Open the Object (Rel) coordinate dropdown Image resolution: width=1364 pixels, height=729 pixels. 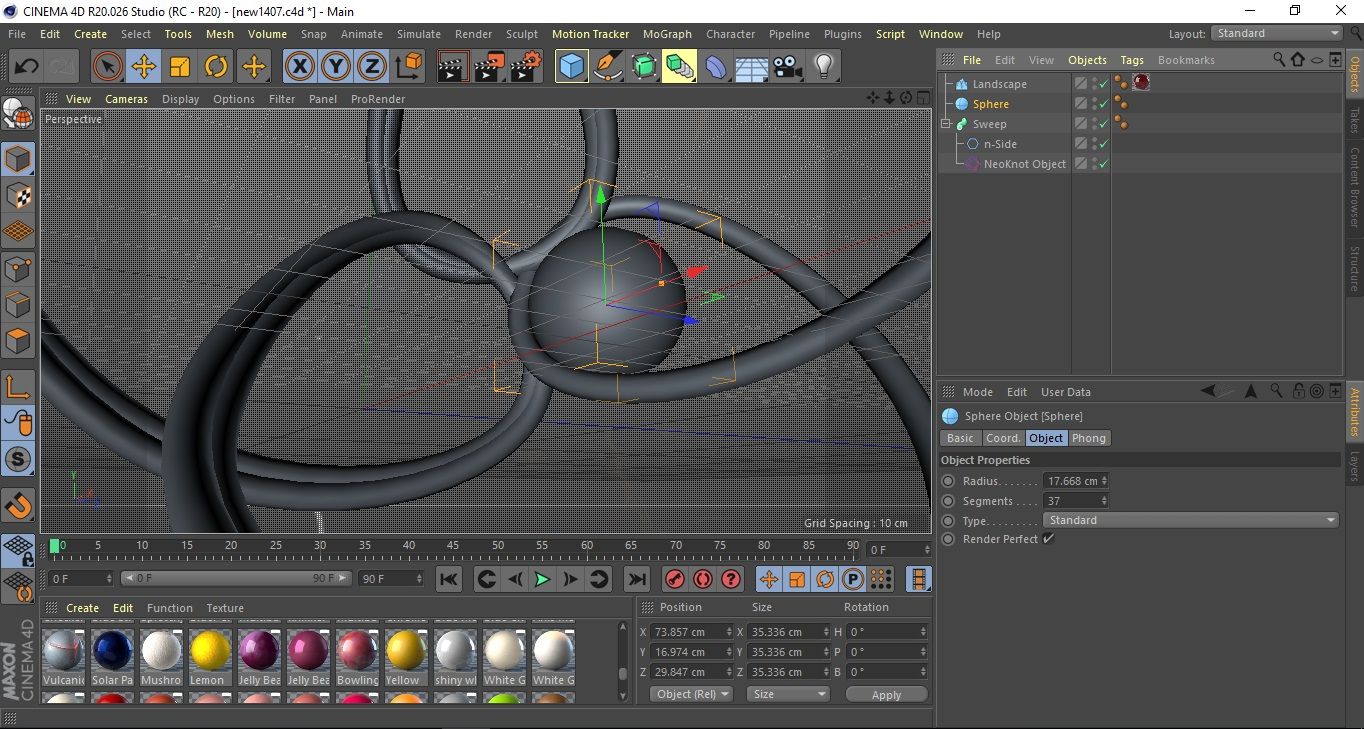click(x=691, y=694)
